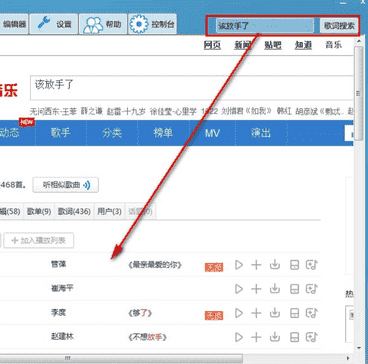Open the 控制台 gear button
This screenshot has width=368, height=364.
152,24
